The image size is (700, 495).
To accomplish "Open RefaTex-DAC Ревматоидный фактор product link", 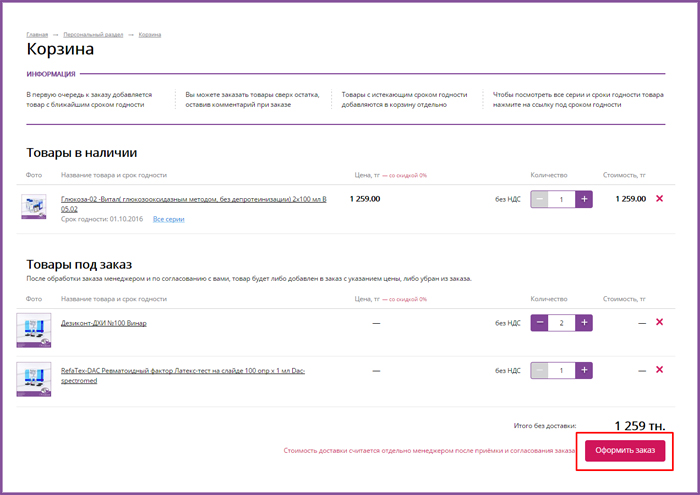I will (183, 370).
